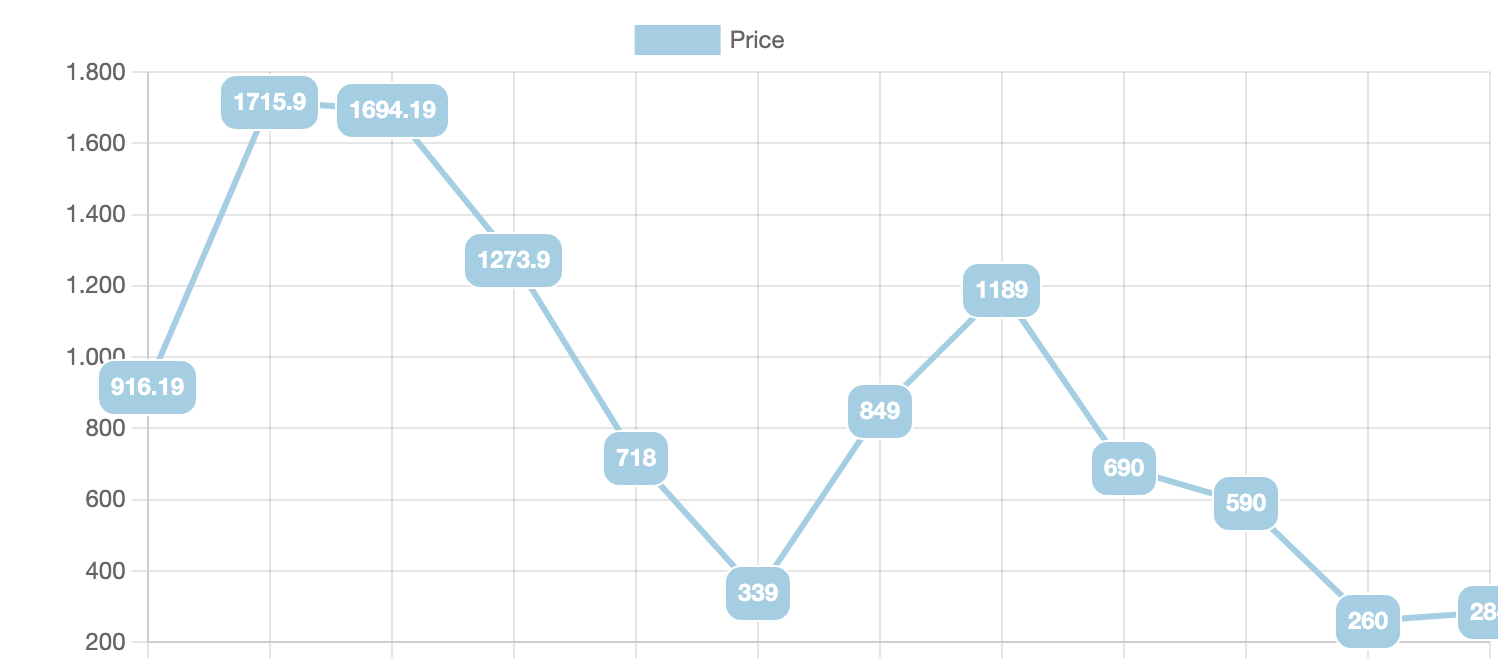Click the 400 y-axis tick label
The image size is (1498, 662).
105,571
